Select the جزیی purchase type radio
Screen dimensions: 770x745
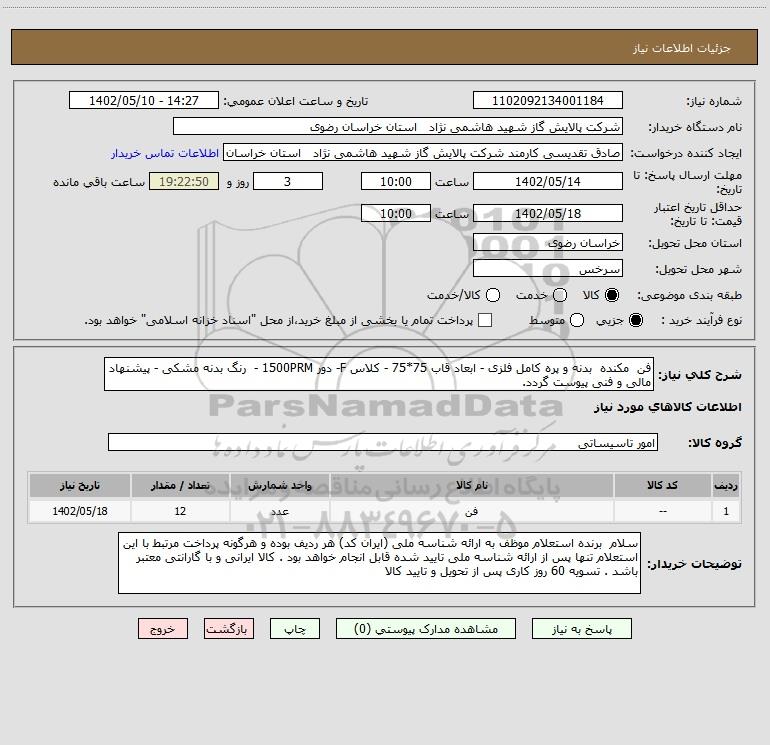point(637,320)
